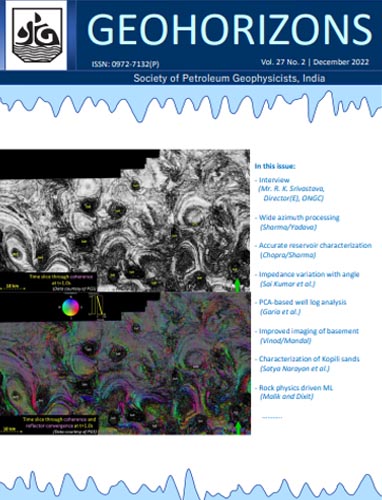Screen dimensions: 382x500
Task: Click the 'Vol. 27 No. 2 | December 2022' text
Action: (315, 62)
